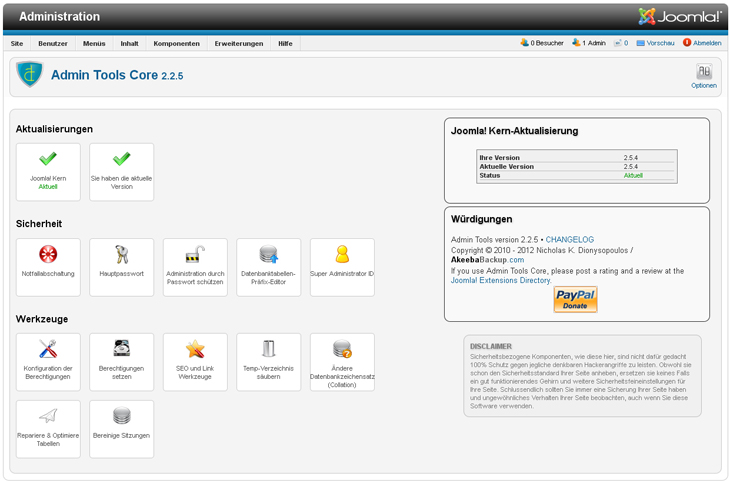
Task: Click the 'Sicherheit' section heading
Action: [39, 224]
